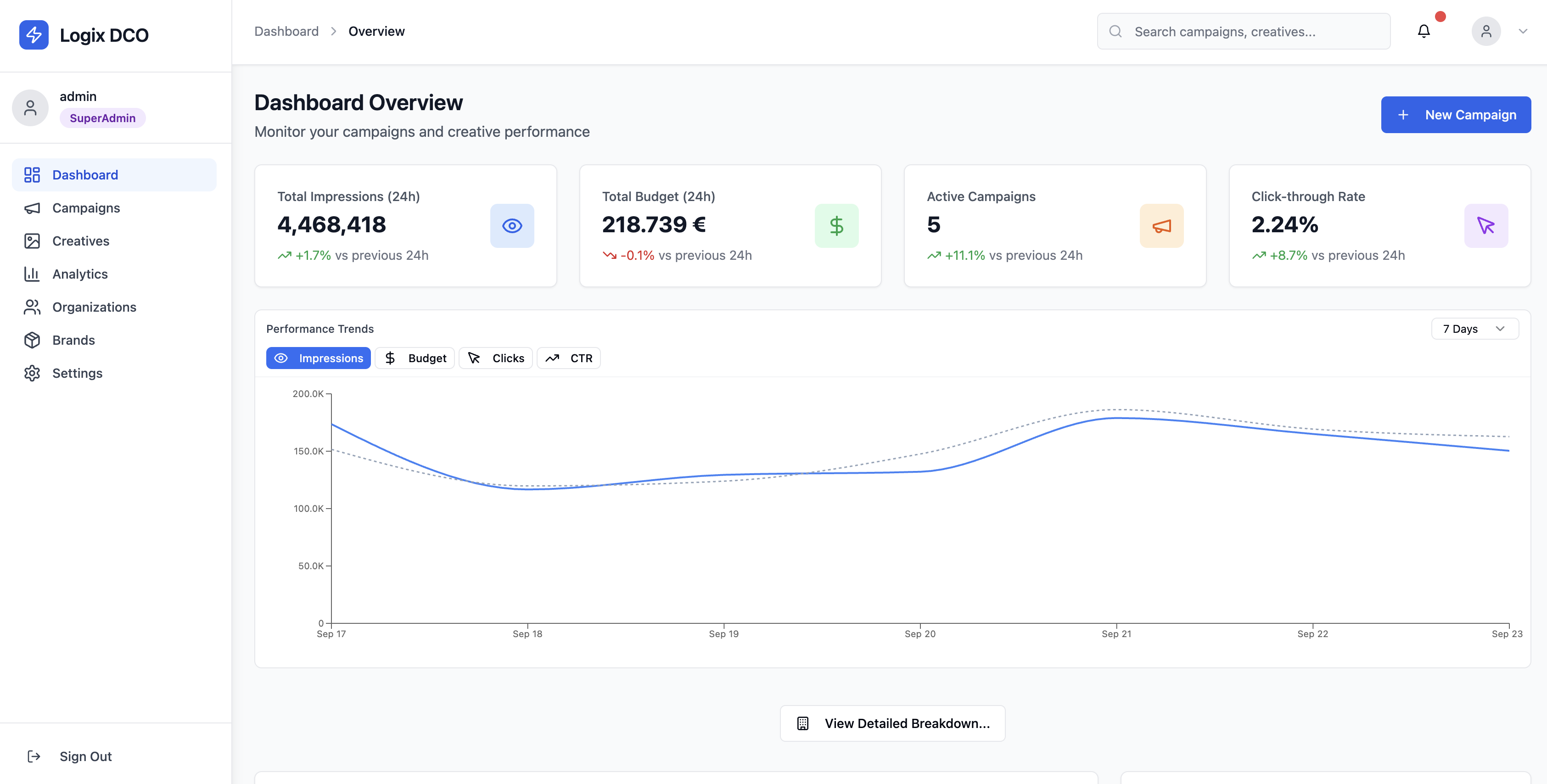Click the Analytics bar chart icon
Screen dimensions: 1547x784
pyautogui.click(x=33, y=274)
